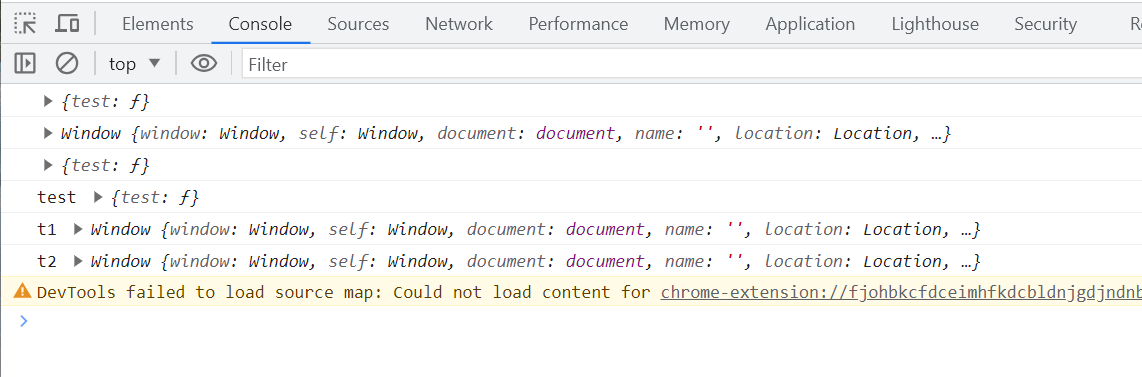Expand the first {test: f} object
Image resolution: width=1142 pixels, height=377 pixels.
pyautogui.click(x=49, y=102)
